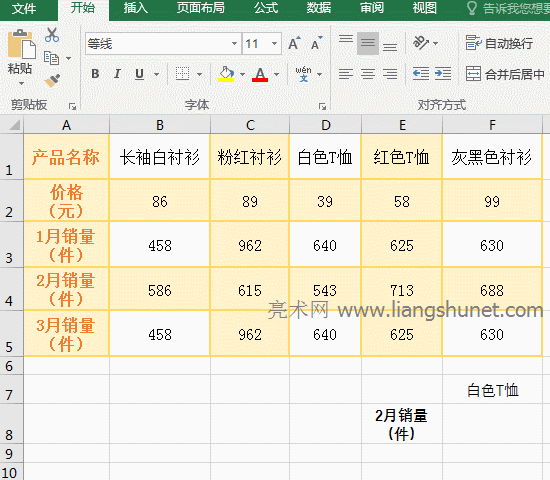Switch to the 视图 tab

click(424, 8)
